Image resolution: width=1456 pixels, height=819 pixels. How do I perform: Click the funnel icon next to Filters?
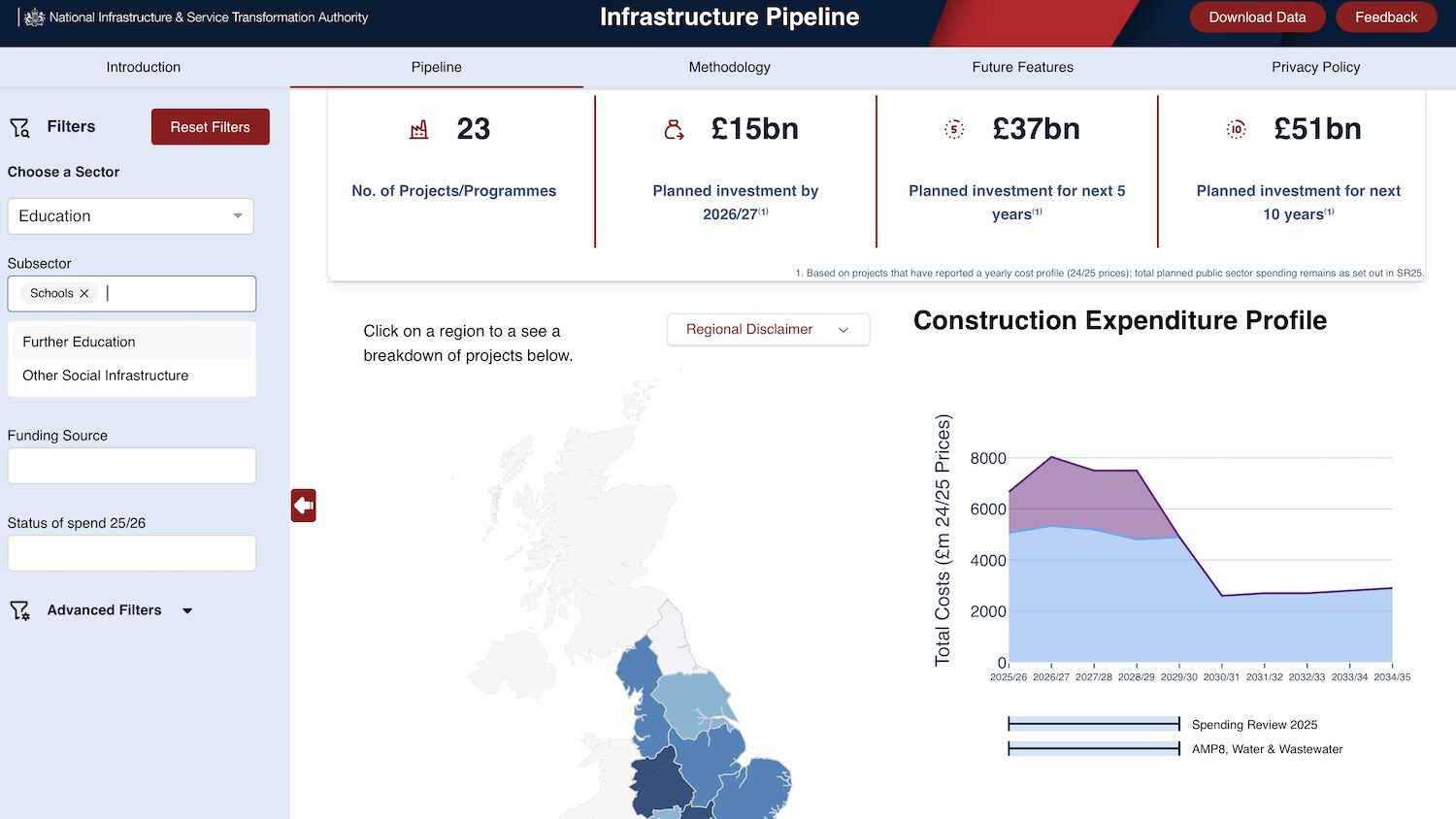click(19, 126)
